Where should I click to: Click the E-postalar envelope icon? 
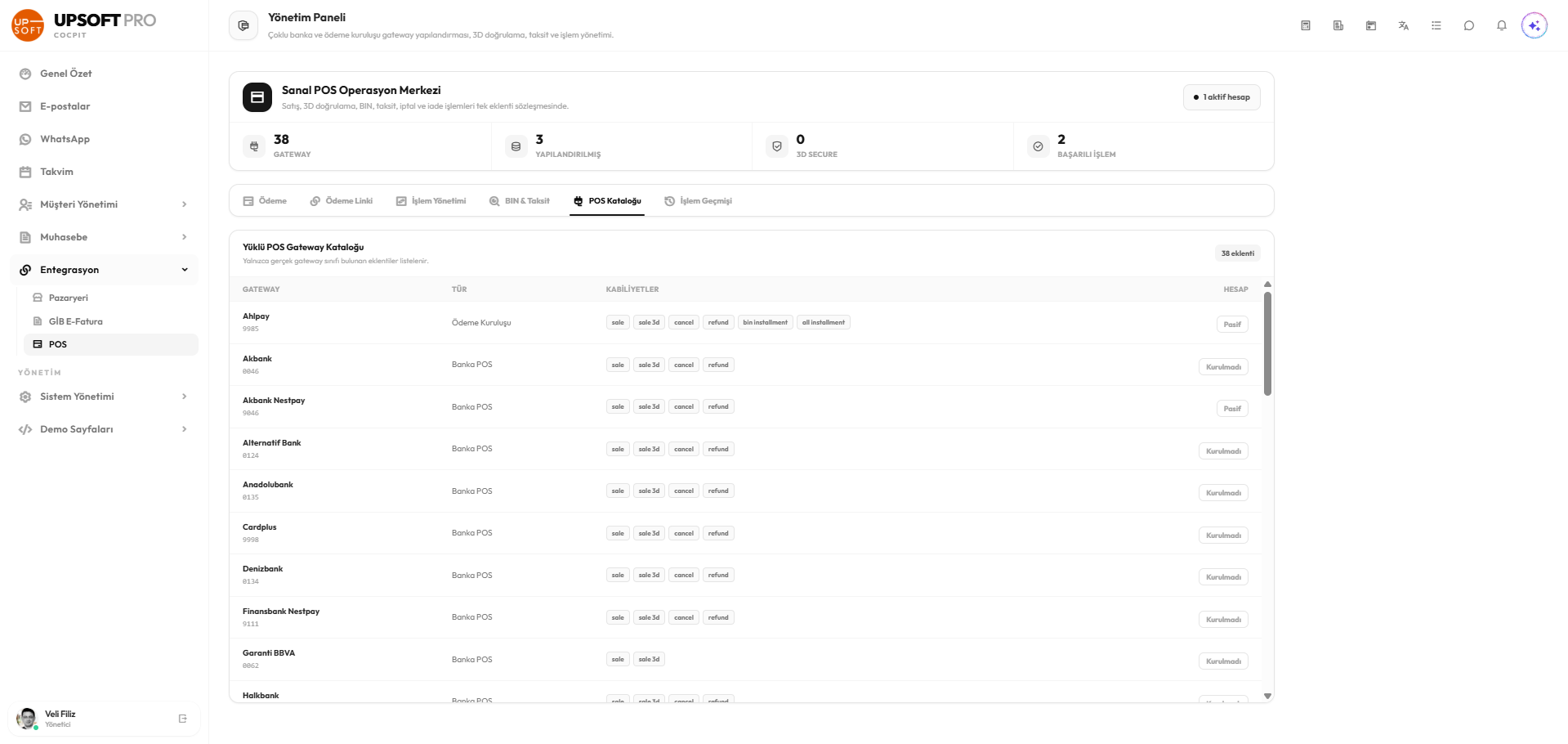tap(25, 106)
